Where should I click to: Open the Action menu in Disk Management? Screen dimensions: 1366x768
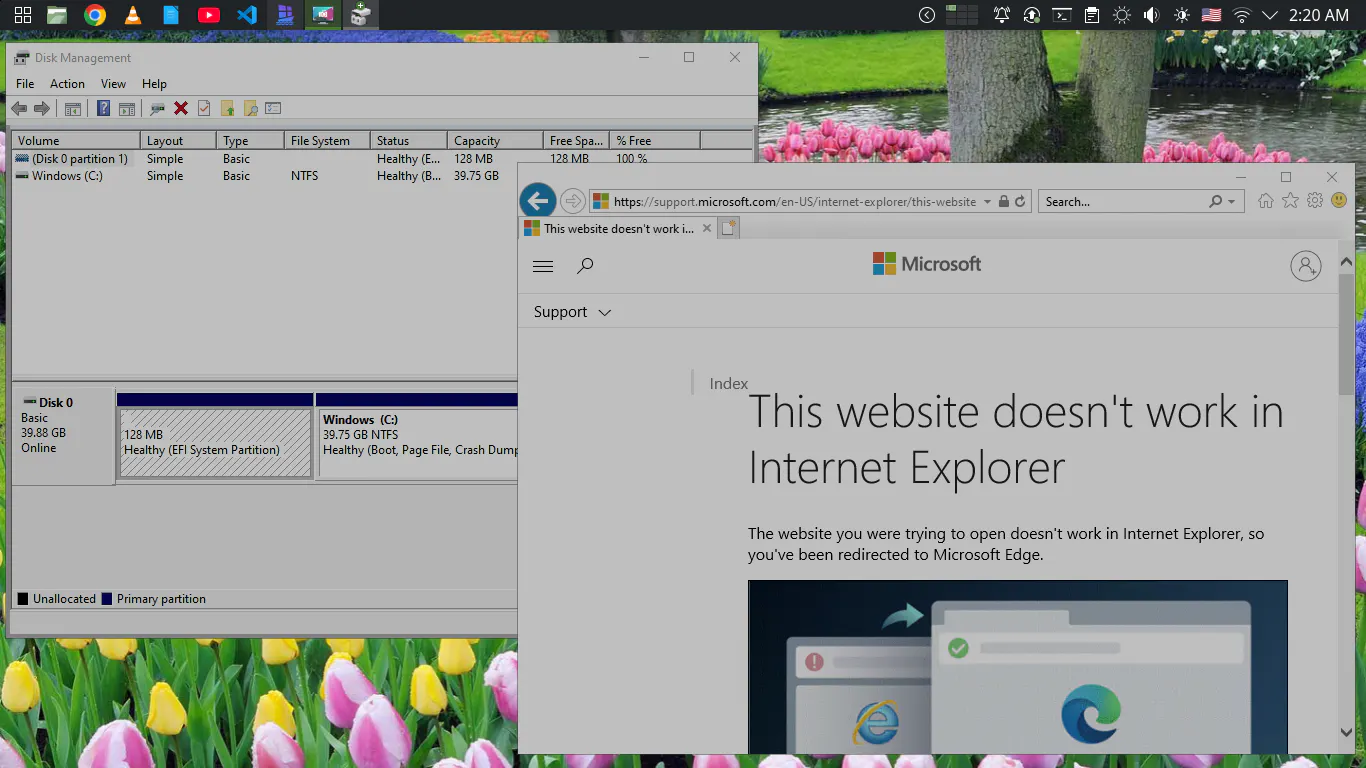click(68, 84)
